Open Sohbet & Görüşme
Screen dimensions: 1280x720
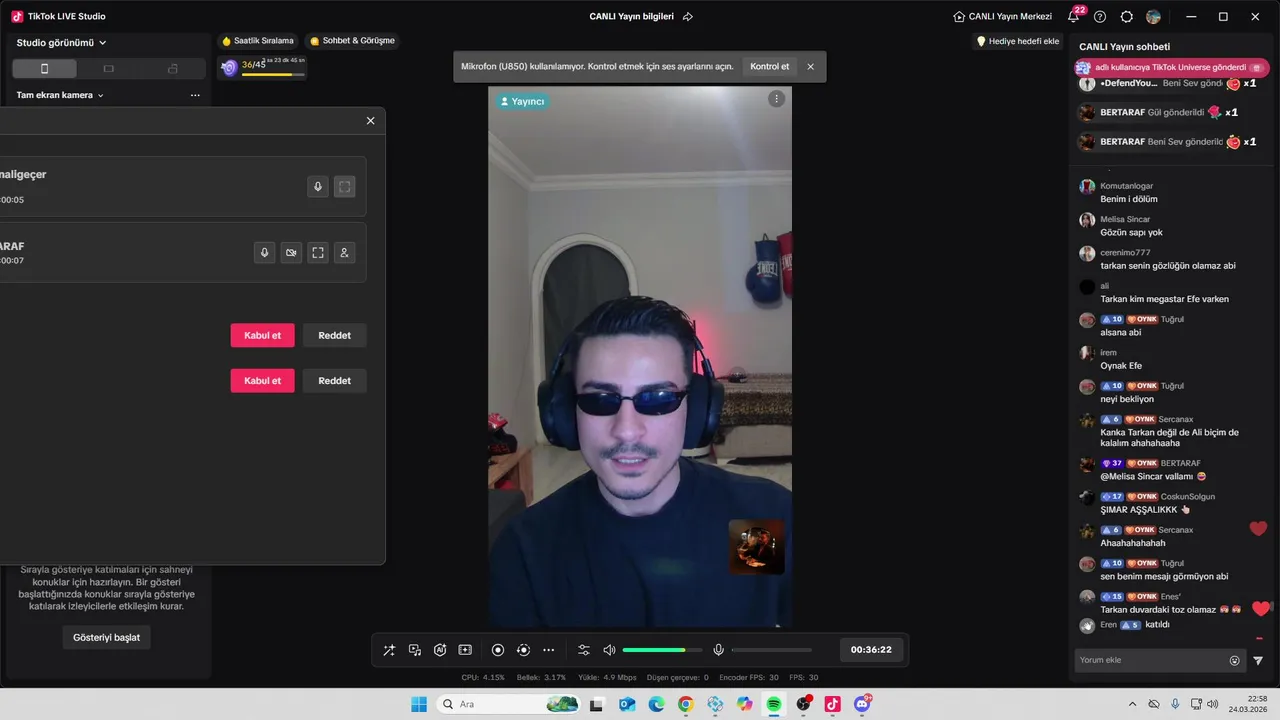(352, 41)
